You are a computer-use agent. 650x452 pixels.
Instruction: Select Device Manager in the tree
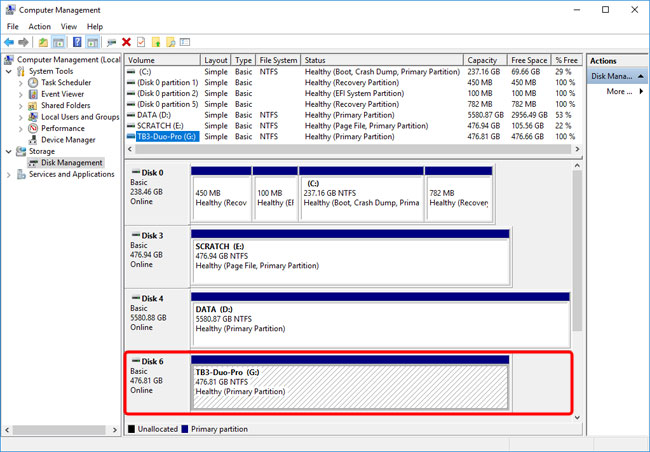point(68,140)
